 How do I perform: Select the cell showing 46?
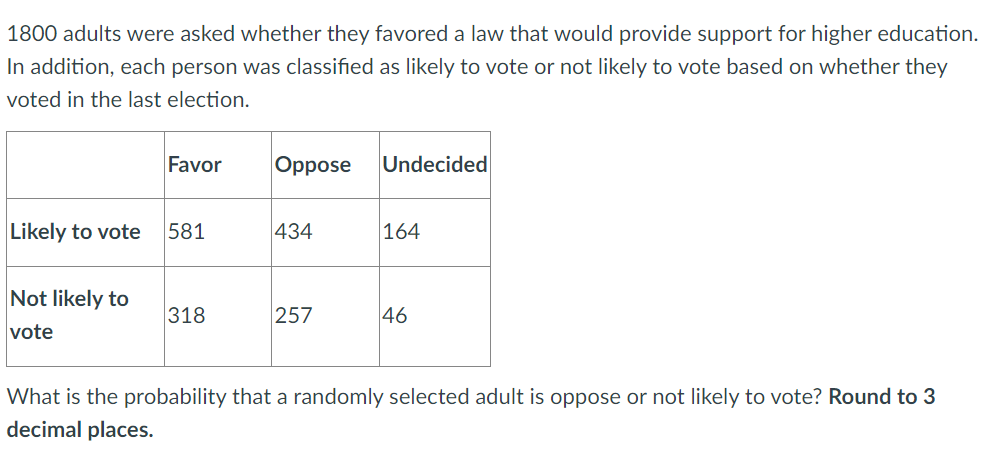[x=395, y=316]
